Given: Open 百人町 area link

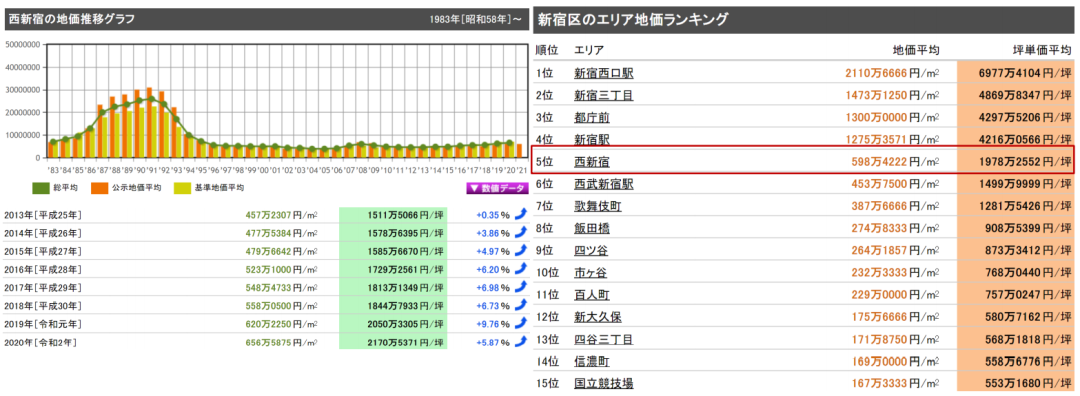Looking at the screenshot, I should point(592,295).
